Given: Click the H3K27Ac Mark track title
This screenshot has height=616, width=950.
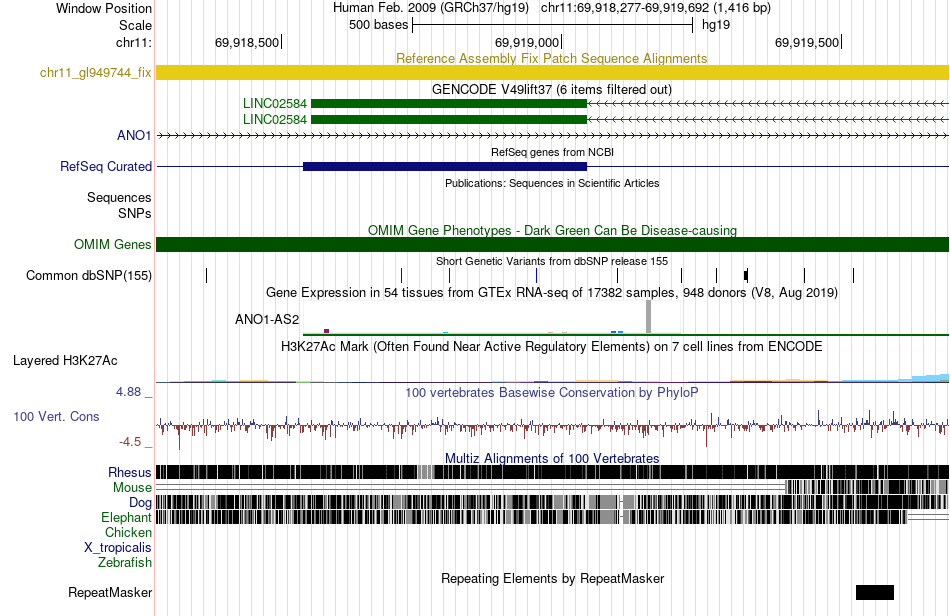Looking at the screenshot, I should point(552,346).
